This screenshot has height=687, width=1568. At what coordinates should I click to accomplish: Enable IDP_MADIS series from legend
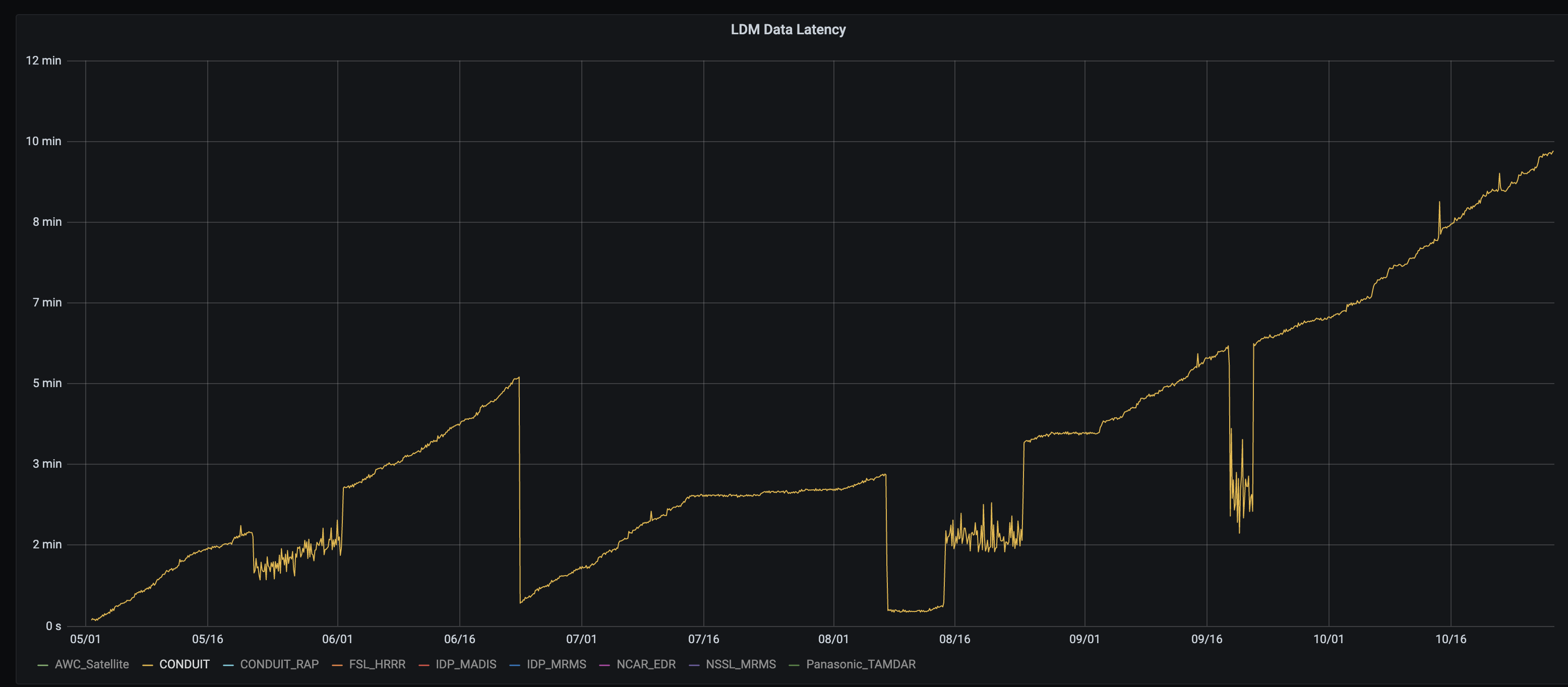pos(466,664)
